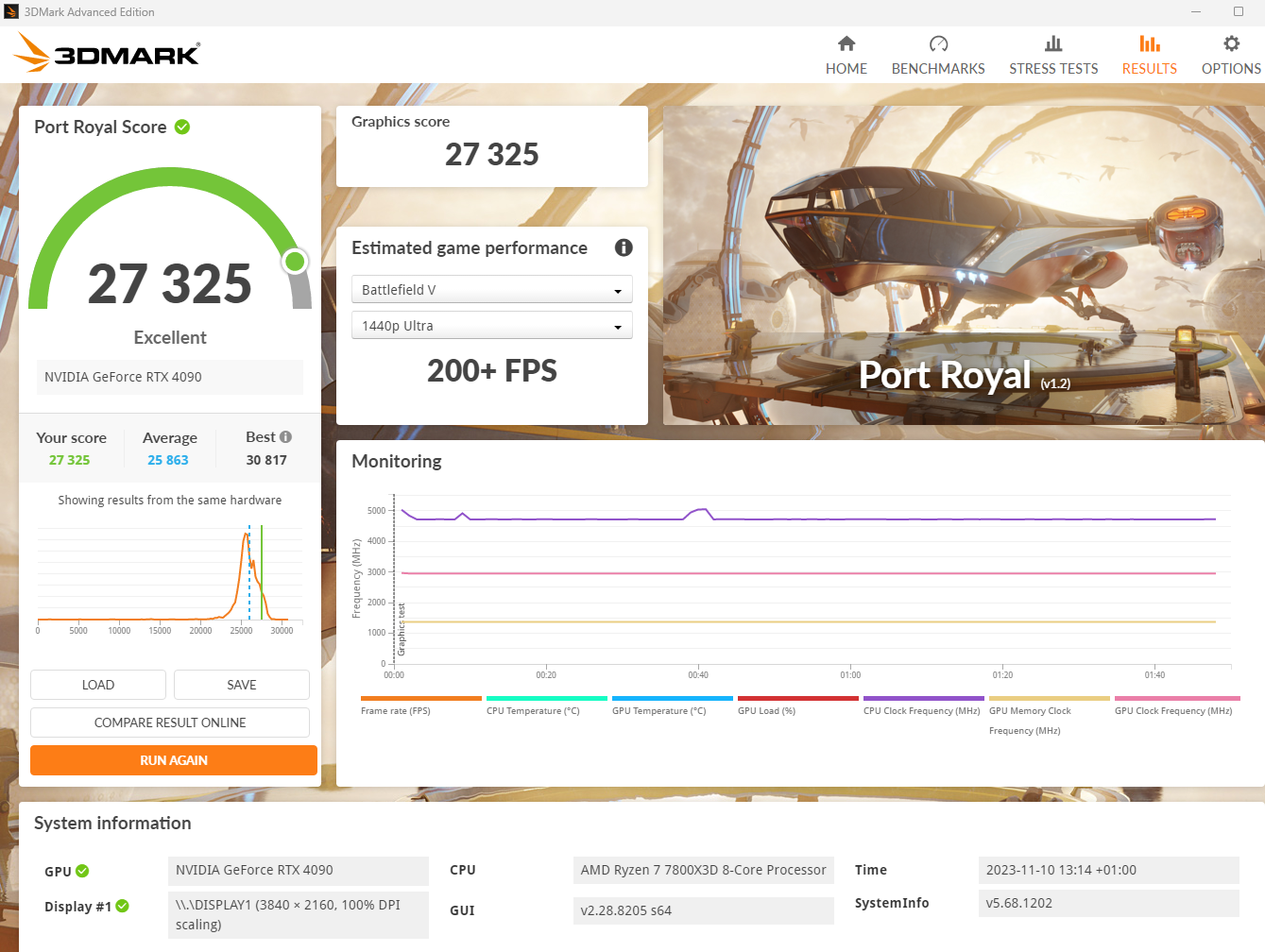Switch to RESULTS tab
1265x952 pixels.
pos(1149,56)
